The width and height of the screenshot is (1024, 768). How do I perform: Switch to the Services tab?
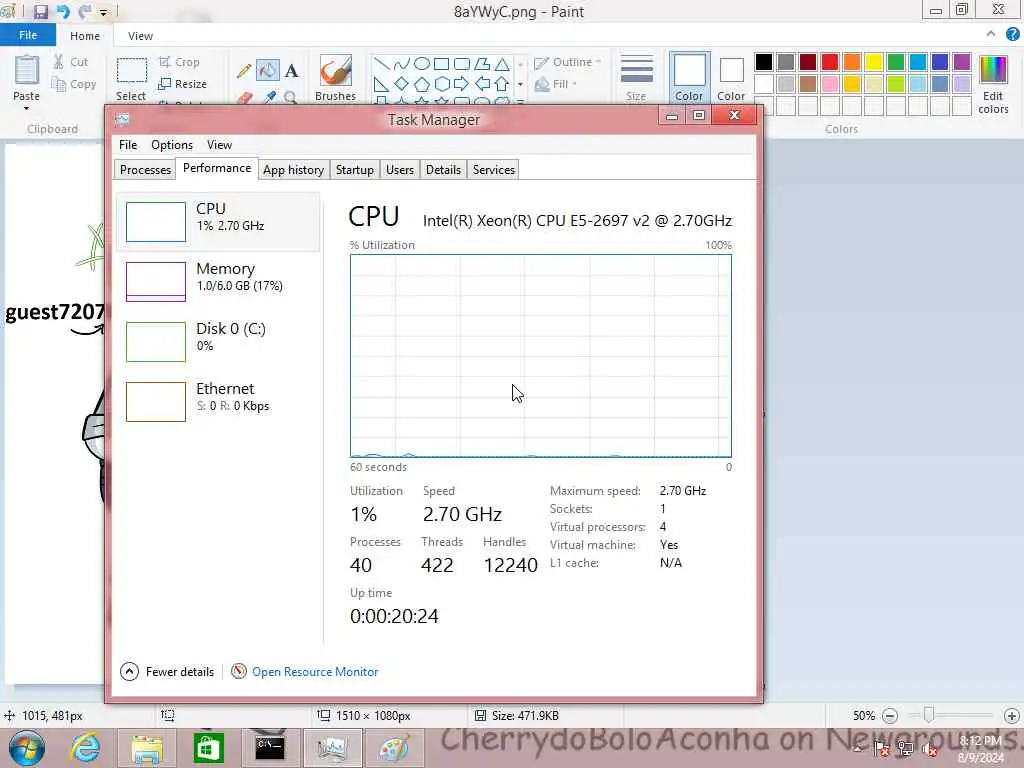494,170
